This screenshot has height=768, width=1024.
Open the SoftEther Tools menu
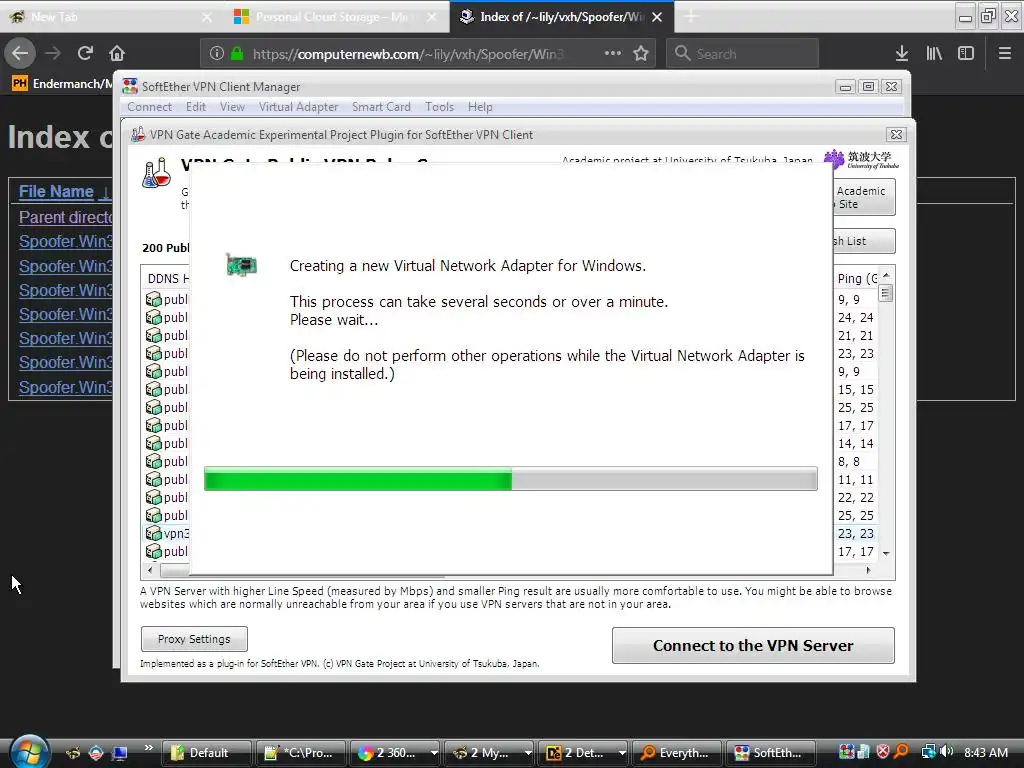point(439,106)
